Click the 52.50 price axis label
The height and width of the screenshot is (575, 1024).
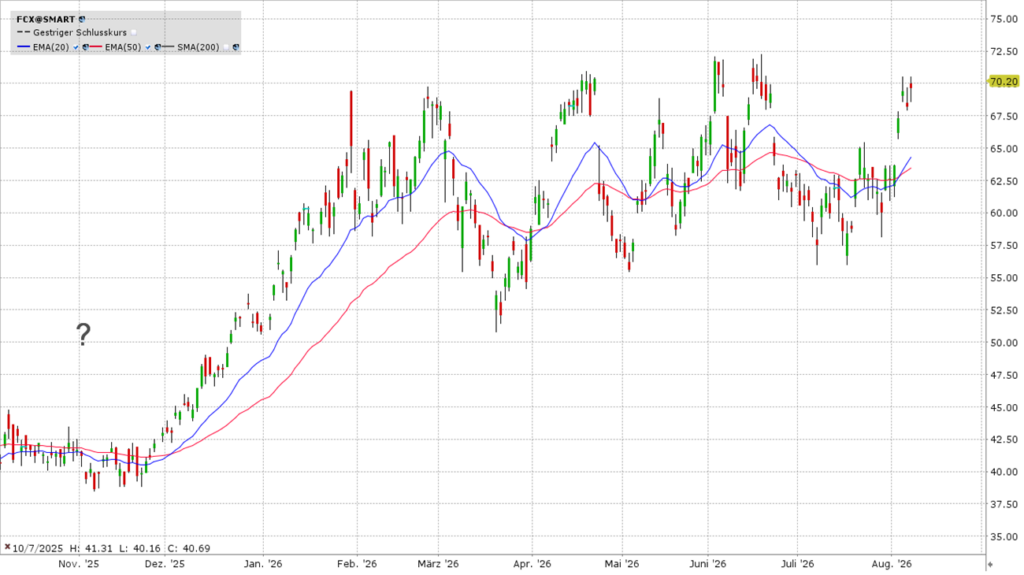click(x=1004, y=310)
